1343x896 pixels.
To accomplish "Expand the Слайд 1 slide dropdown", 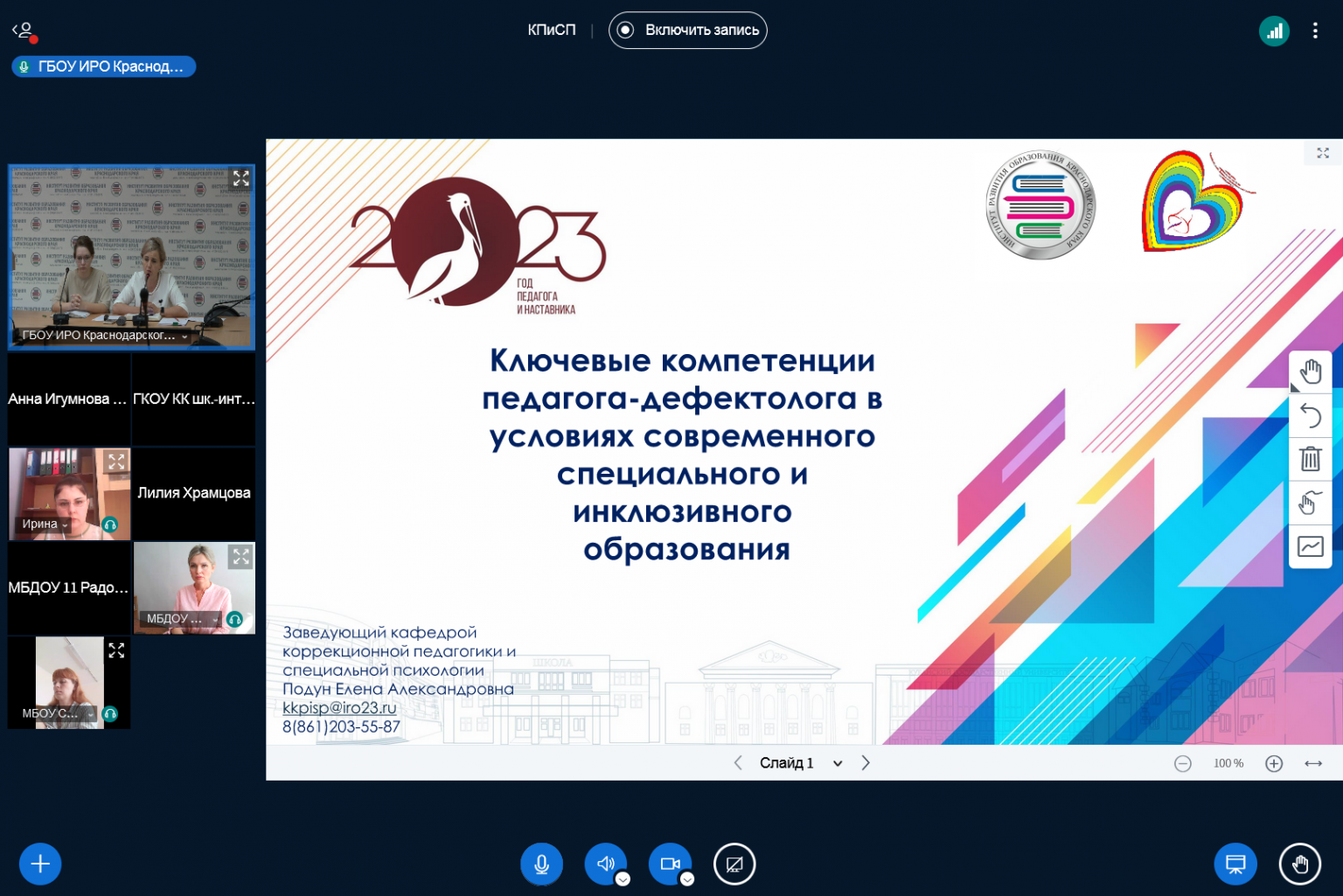I will [837, 763].
